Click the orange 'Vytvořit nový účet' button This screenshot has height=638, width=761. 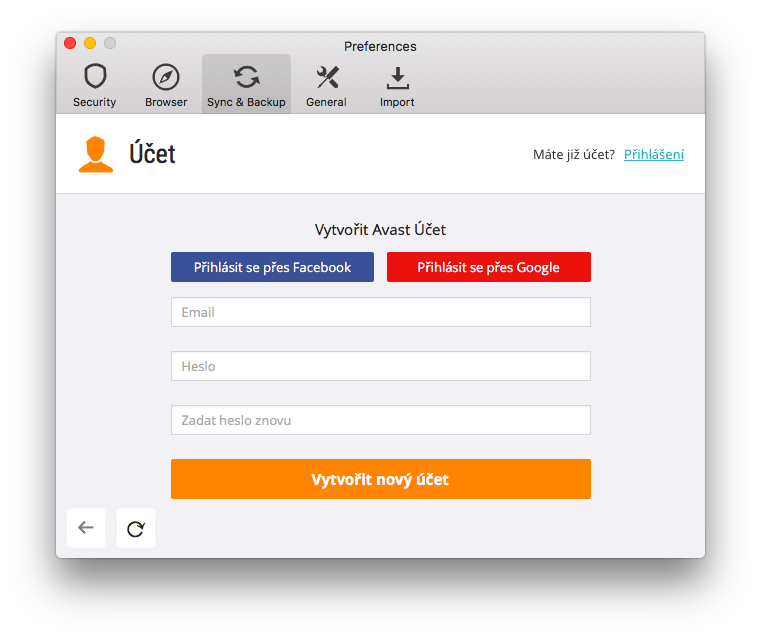click(x=380, y=479)
